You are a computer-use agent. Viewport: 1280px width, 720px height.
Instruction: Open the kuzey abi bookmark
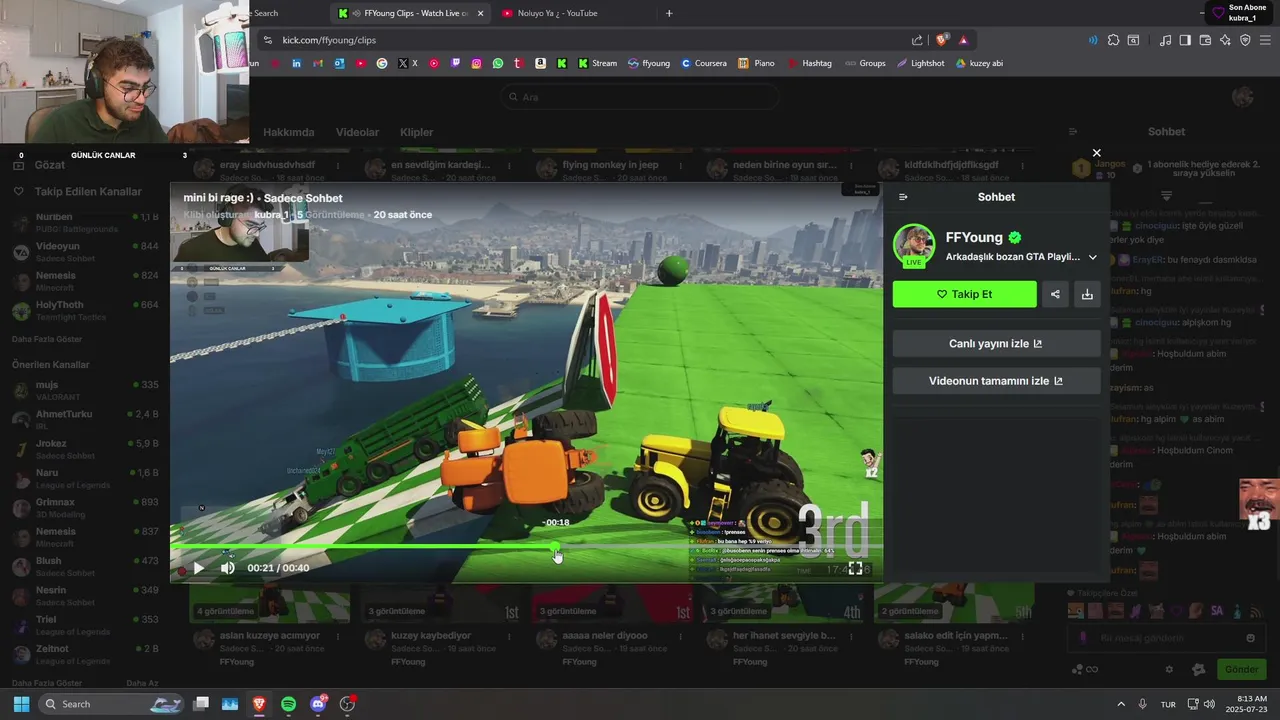click(979, 63)
